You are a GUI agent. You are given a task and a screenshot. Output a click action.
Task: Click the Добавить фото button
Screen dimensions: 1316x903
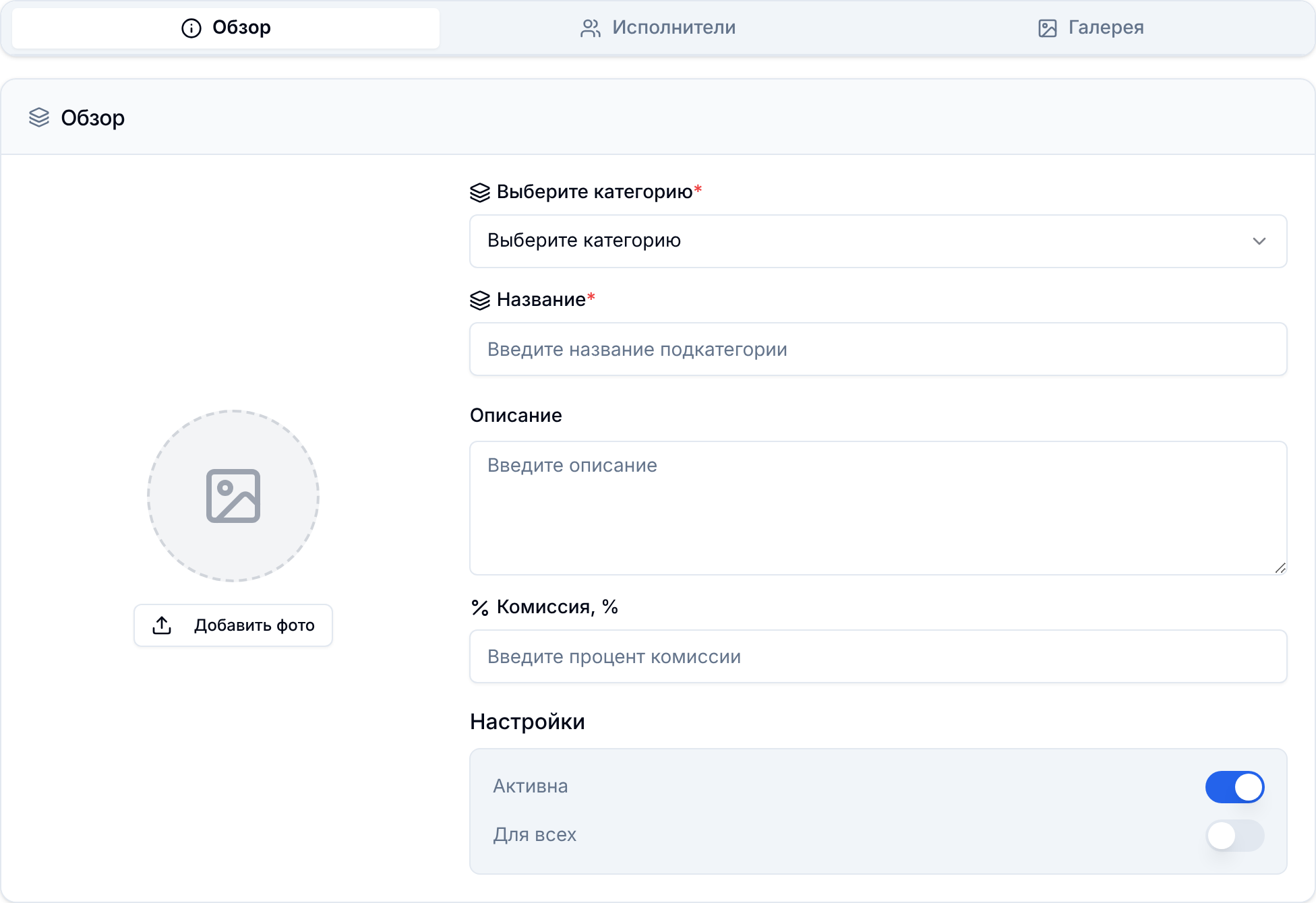(x=233, y=625)
